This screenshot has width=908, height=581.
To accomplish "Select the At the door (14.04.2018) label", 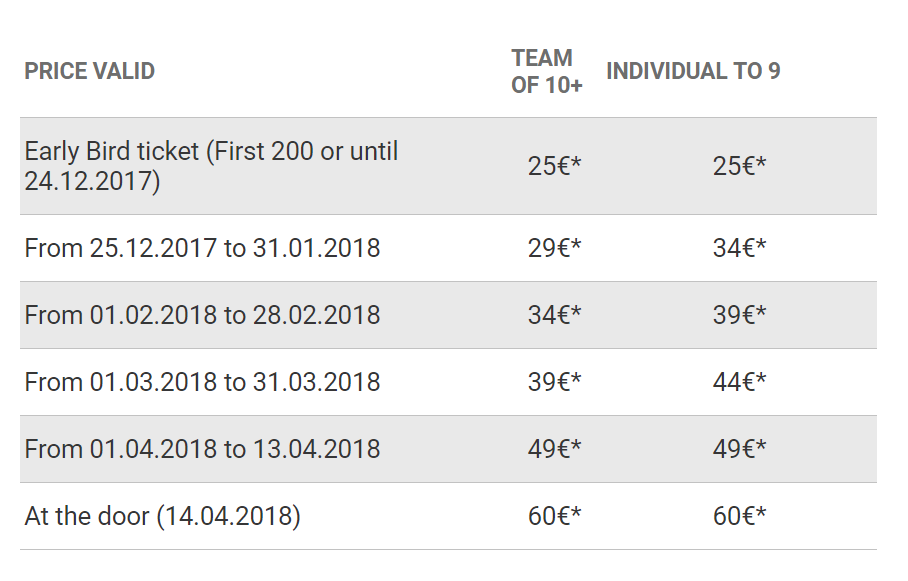I will pos(162,516).
